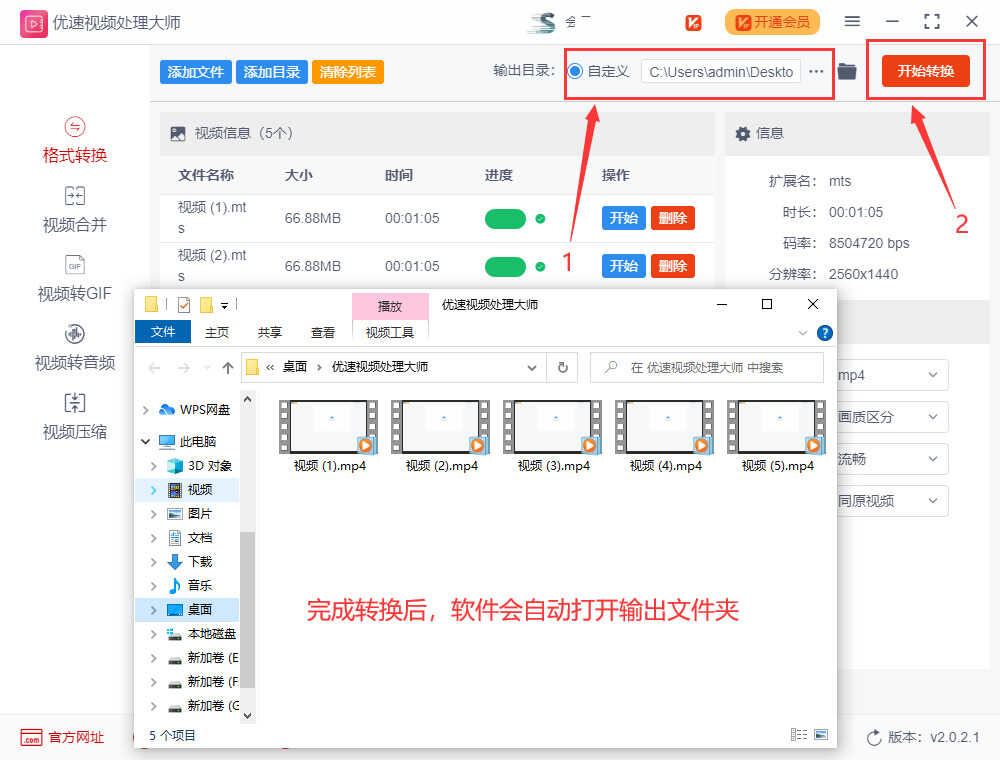Viewport: 1000px width, 760px height.
Task: Open the 格式转换 format conversion module
Action: tap(75, 141)
